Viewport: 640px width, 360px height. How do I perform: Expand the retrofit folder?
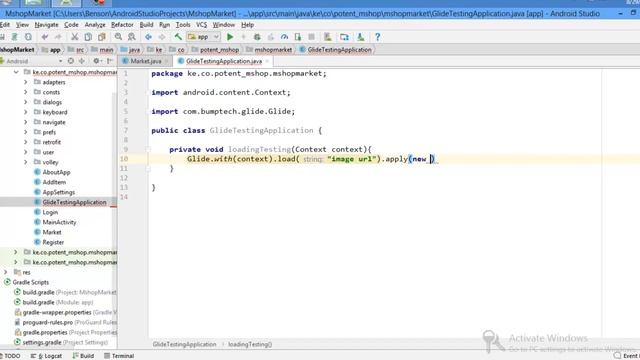click(26, 142)
